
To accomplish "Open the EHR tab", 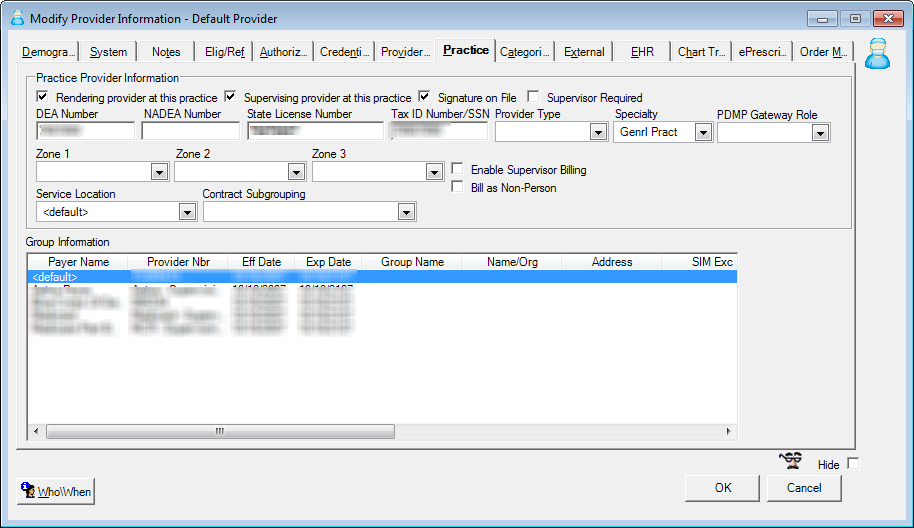I will (642, 52).
